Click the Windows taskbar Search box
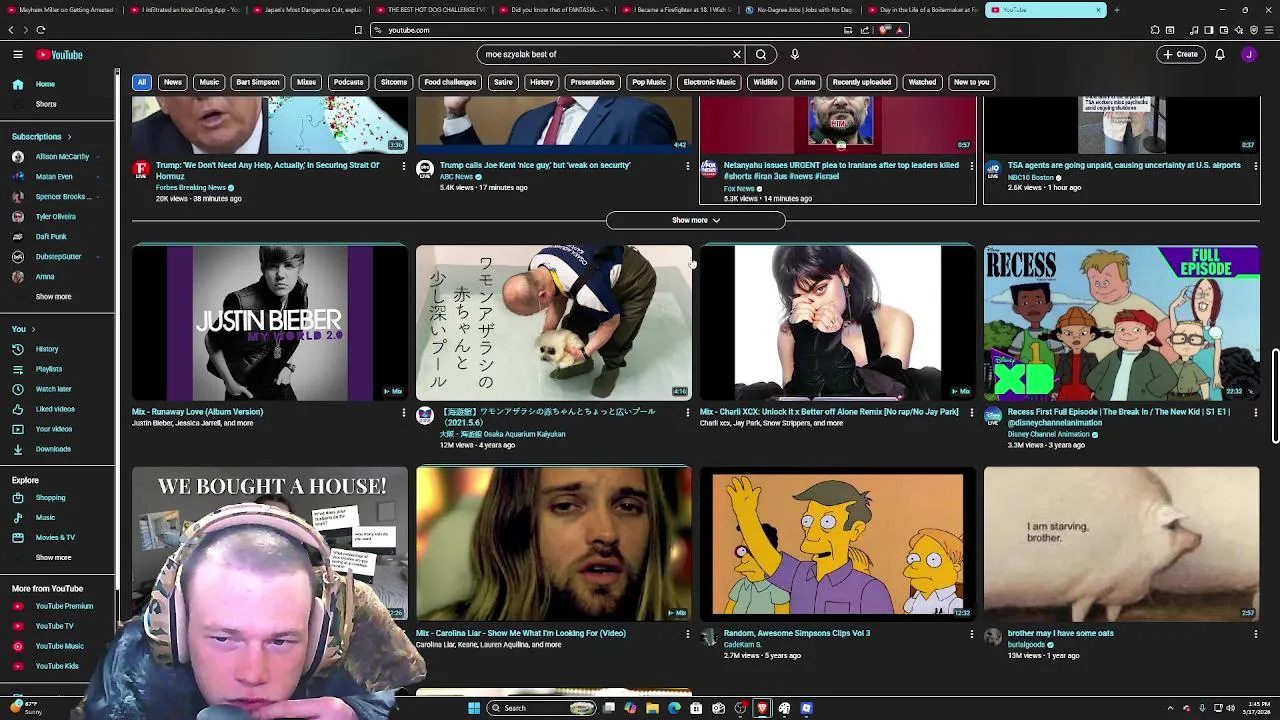The height and width of the screenshot is (720, 1280). (541, 708)
